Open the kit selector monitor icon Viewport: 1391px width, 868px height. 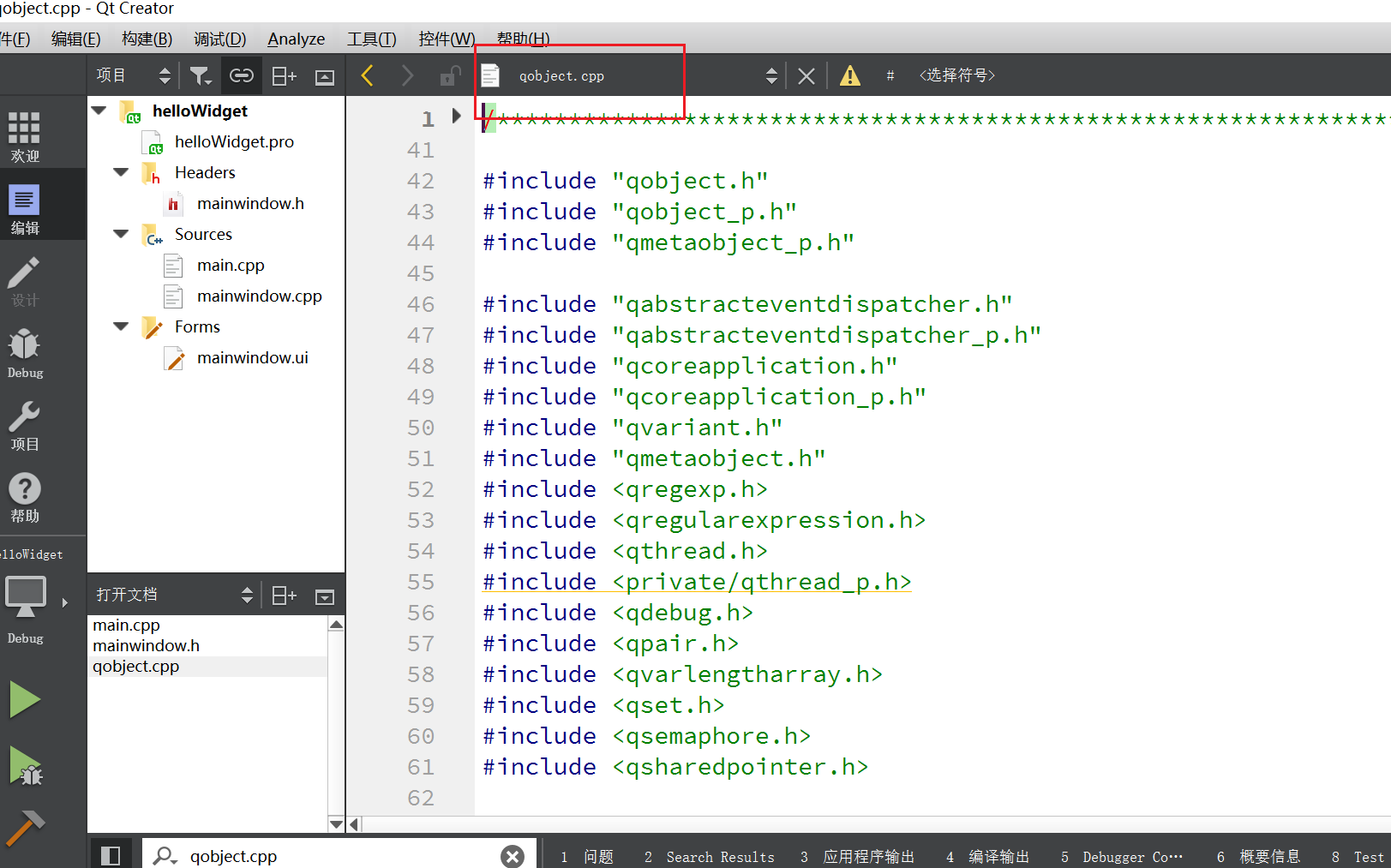click(26, 596)
